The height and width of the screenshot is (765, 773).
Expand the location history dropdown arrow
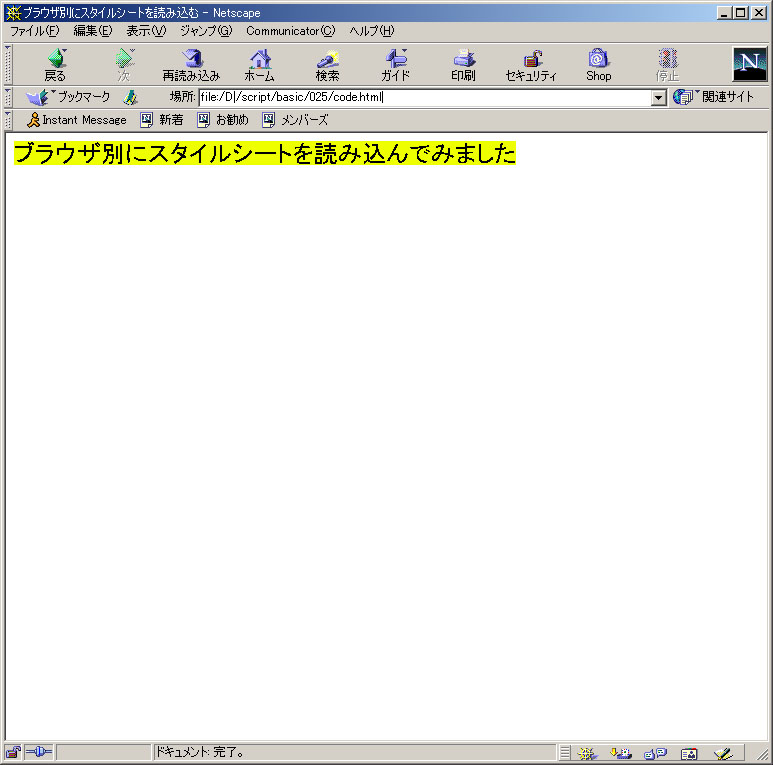659,98
